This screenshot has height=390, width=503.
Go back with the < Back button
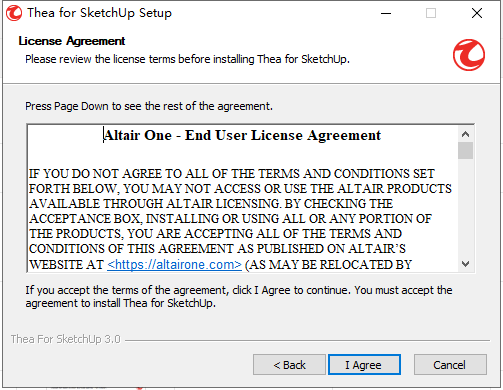coord(289,365)
